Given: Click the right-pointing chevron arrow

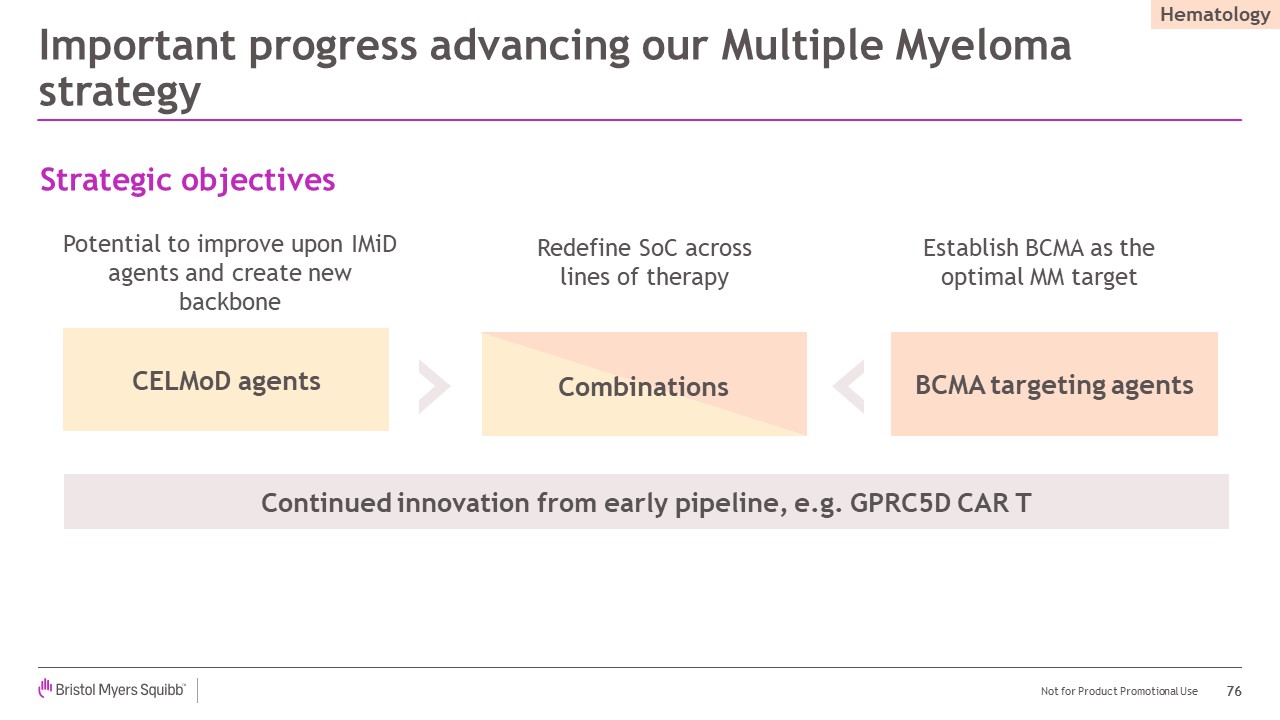Looking at the screenshot, I should point(435,387).
